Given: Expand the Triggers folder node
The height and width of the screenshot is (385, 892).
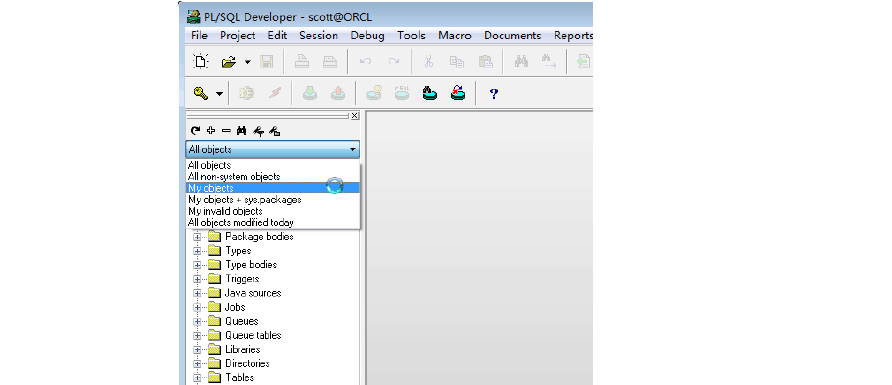Looking at the screenshot, I should point(197,279).
